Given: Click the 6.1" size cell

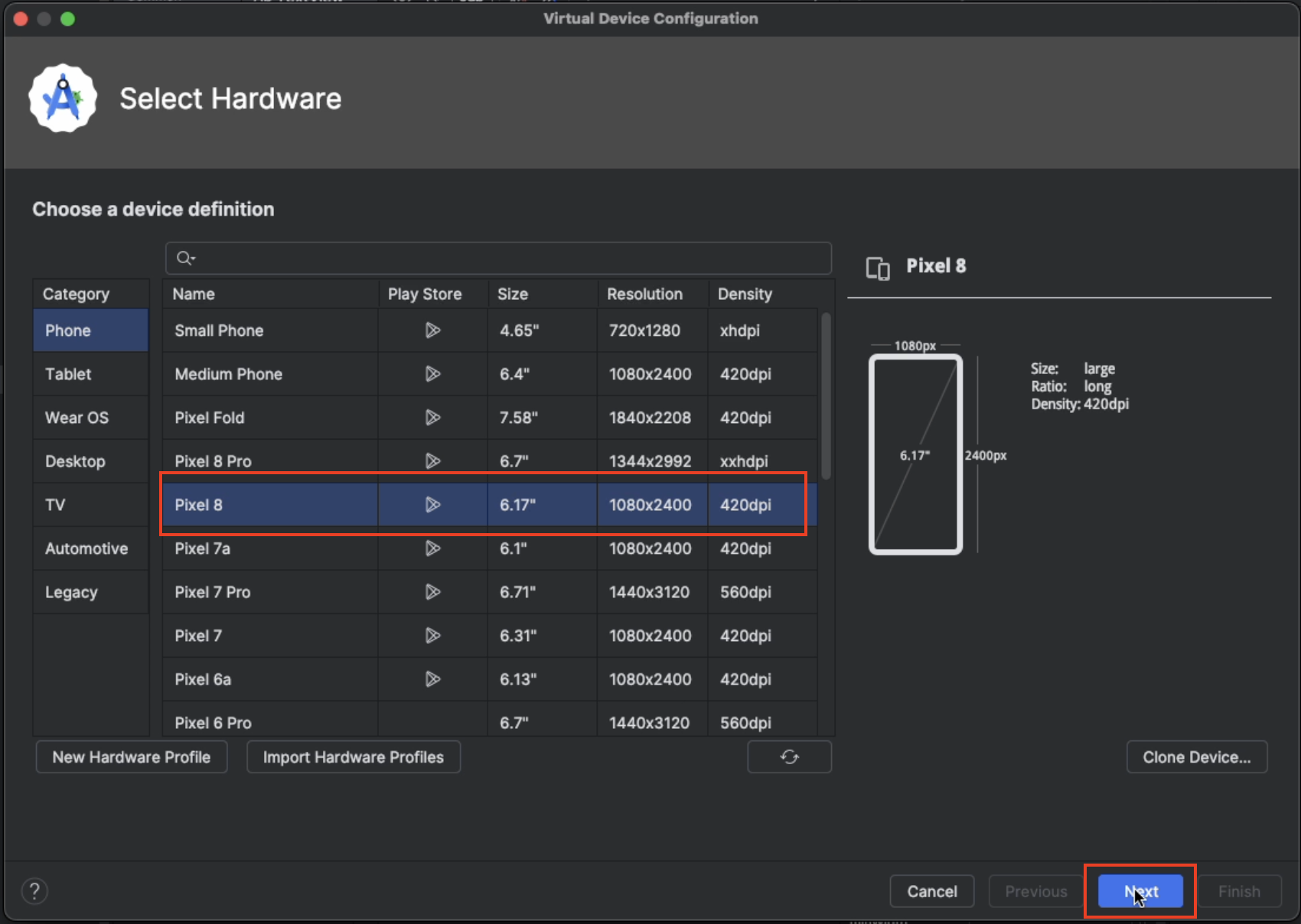Looking at the screenshot, I should (542, 548).
